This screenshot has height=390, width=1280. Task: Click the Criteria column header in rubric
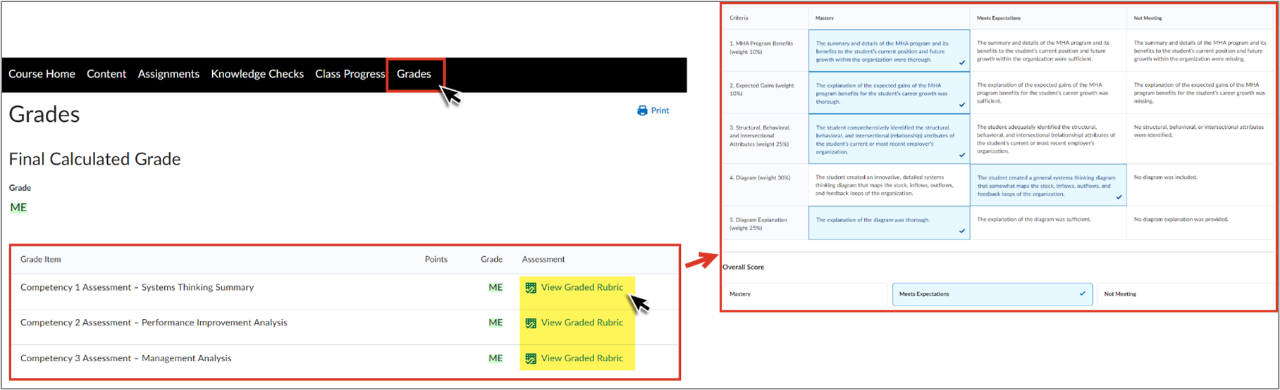click(740, 19)
